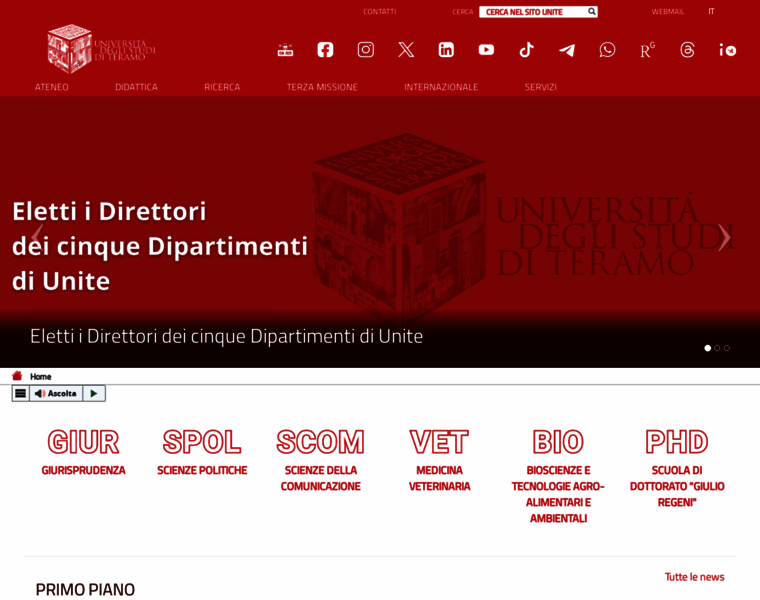Click the Cerca label text

(x=462, y=12)
